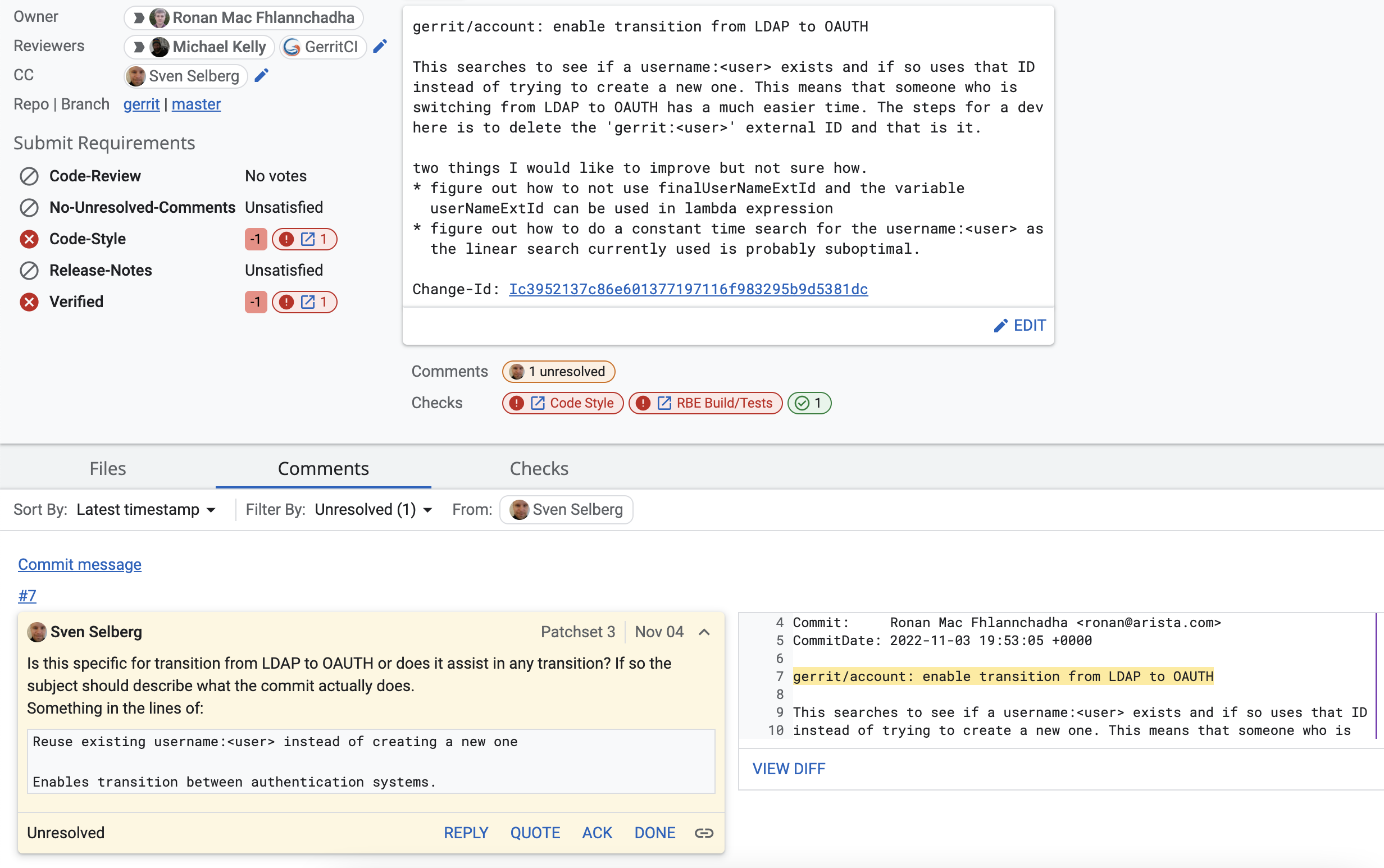Copy comment link via the link icon
Image resolution: width=1384 pixels, height=868 pixels.
704,833
